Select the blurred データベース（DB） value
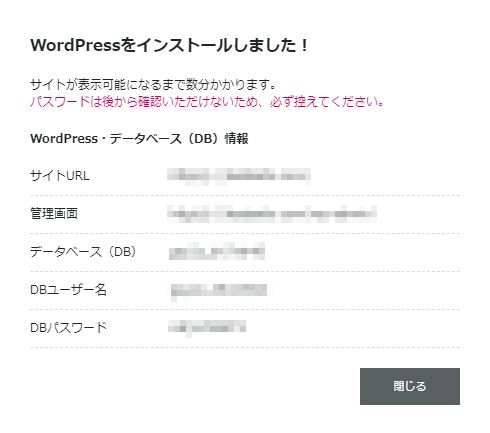Image resolution: width=490 pixels, height=433 pixels. [x=217, y=252]
